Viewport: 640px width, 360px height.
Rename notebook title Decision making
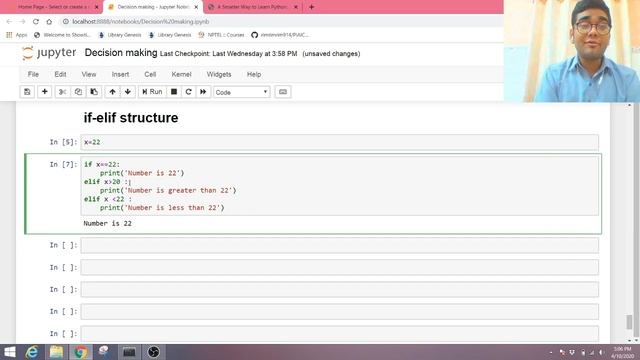pos(121,53)
